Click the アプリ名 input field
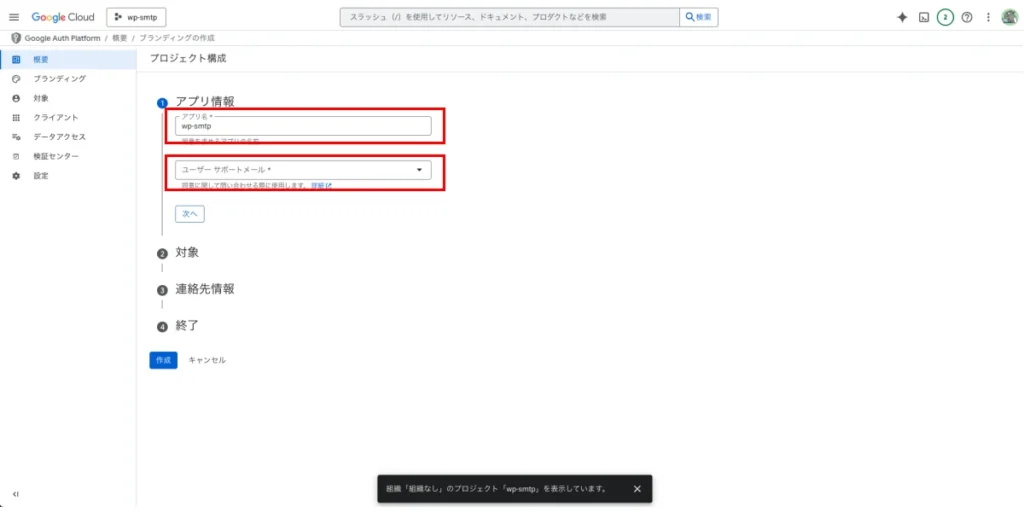1024x512 pixels. [303, 126]
